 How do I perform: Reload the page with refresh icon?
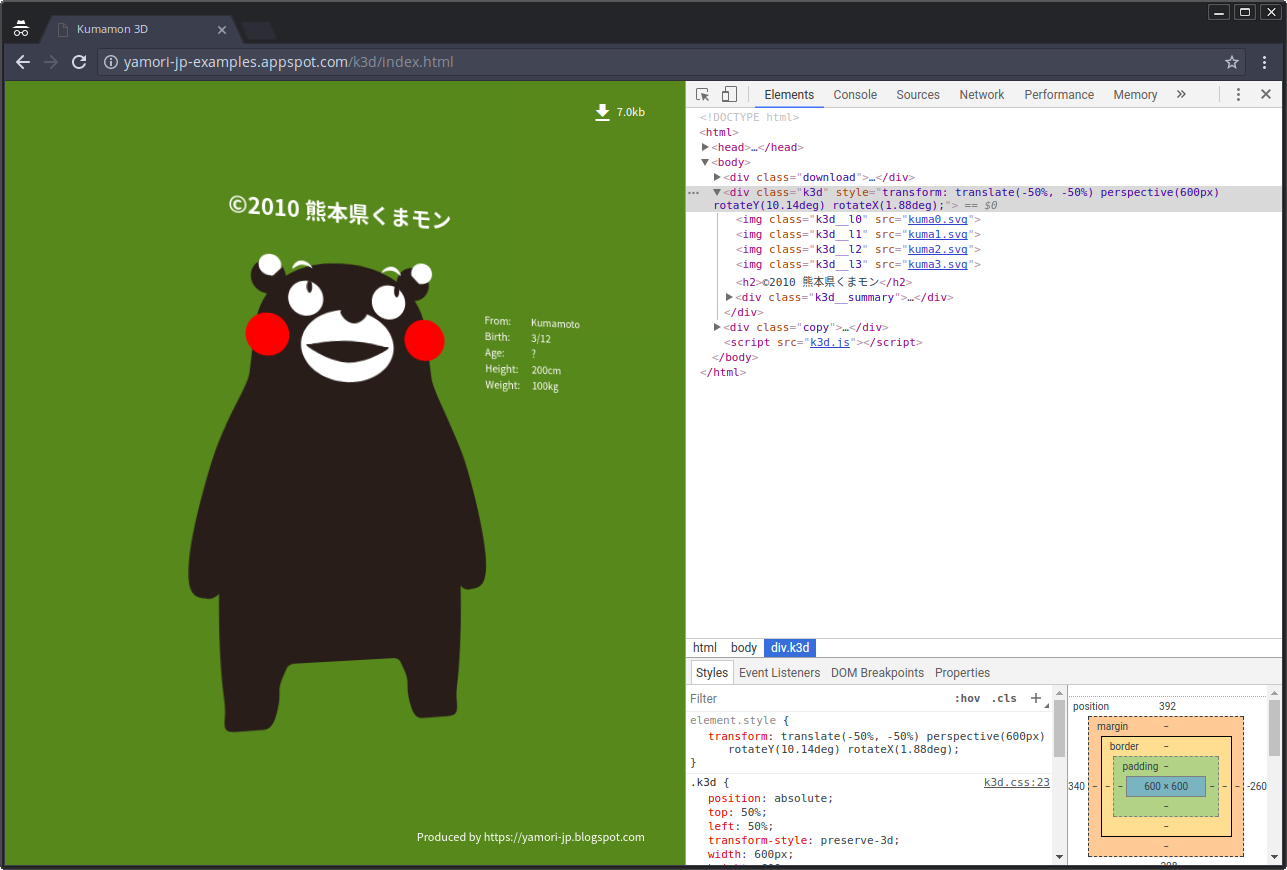coord(79,62)
